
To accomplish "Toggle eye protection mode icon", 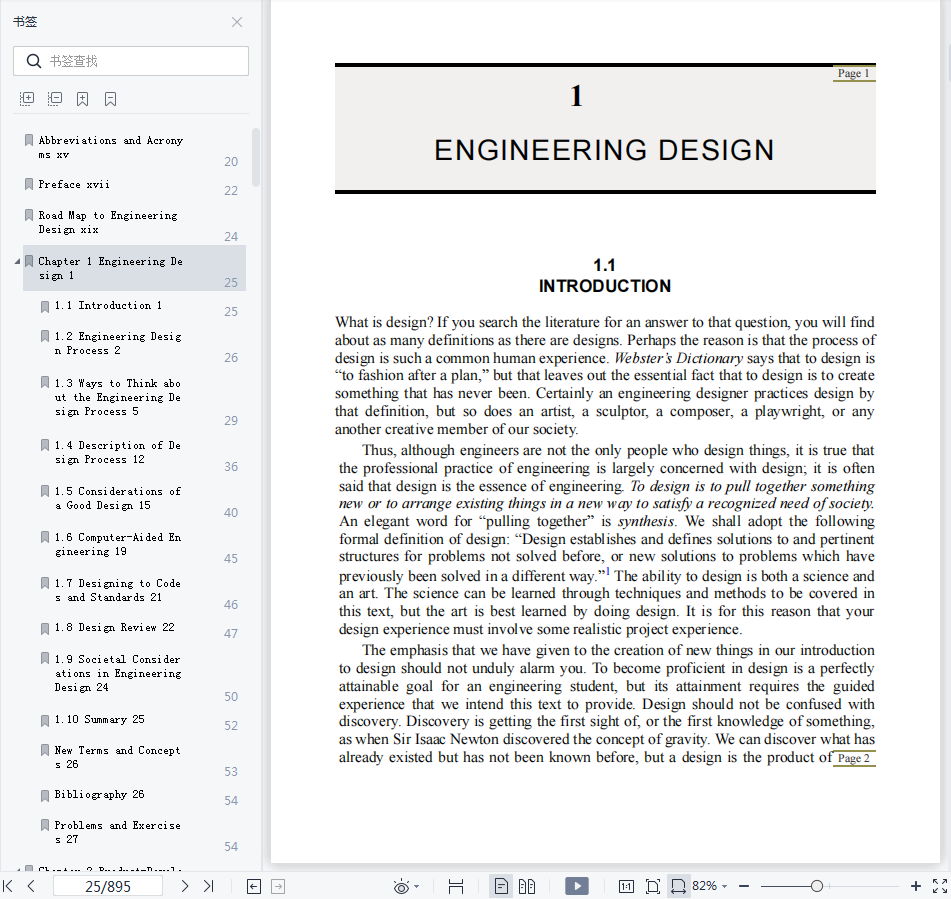I will coord(401,887).
